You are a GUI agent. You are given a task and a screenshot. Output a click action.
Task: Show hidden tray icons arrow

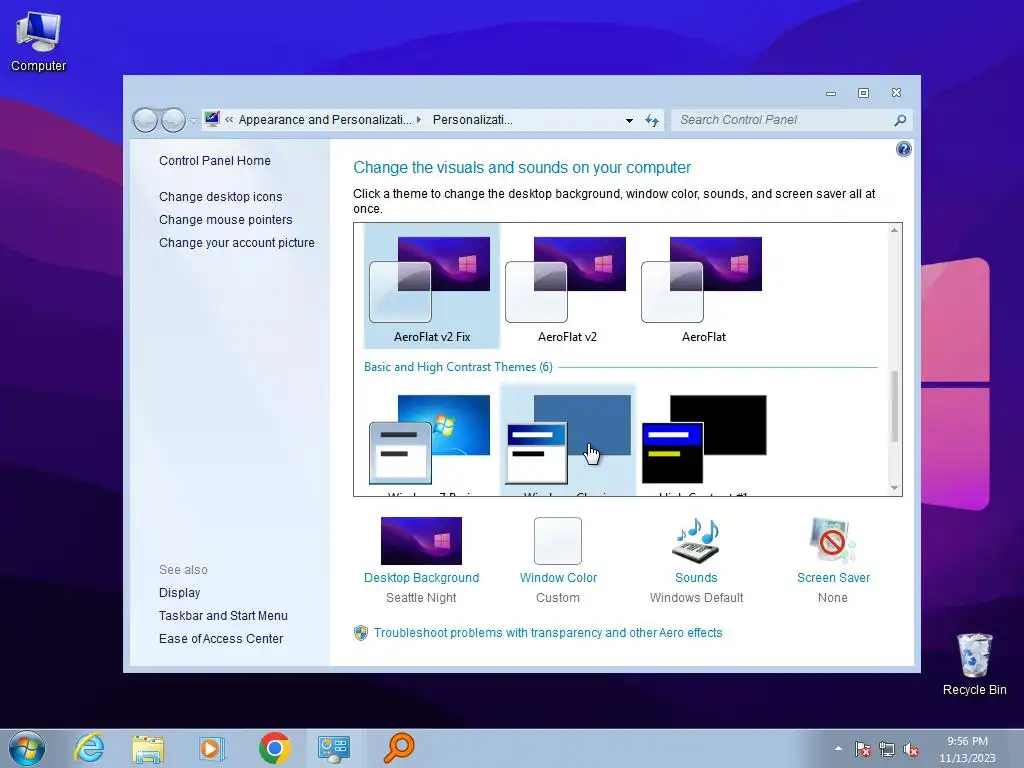[838, 748]
